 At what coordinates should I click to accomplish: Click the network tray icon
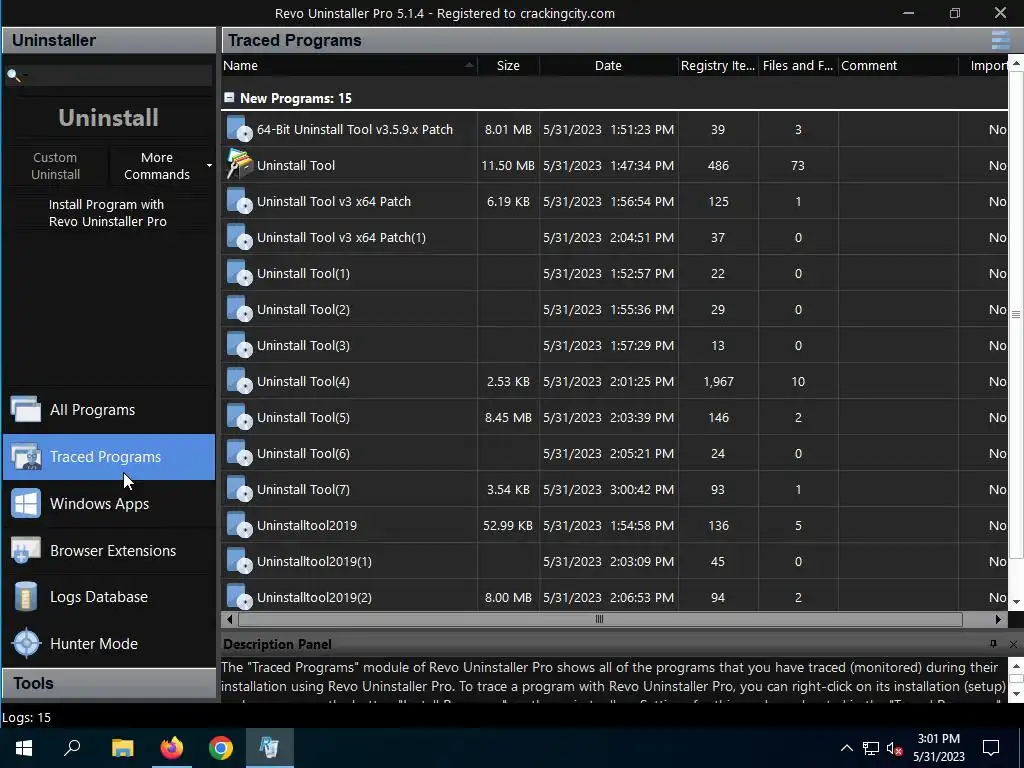tap(871, 748)
